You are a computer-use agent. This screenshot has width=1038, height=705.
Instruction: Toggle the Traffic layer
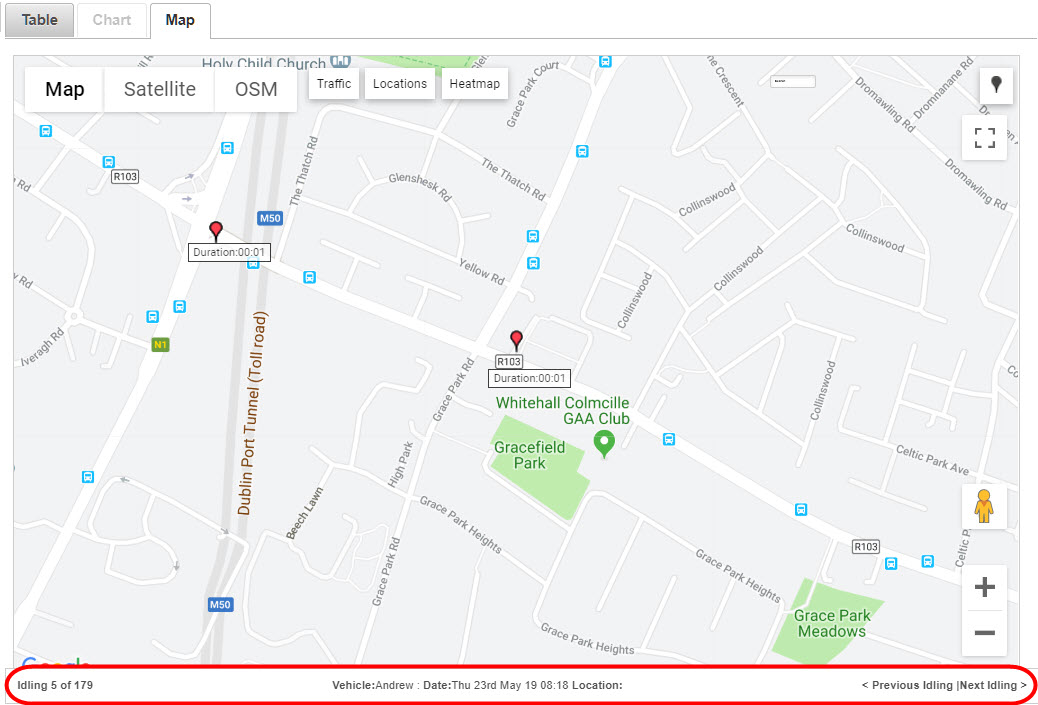[334, 84]
